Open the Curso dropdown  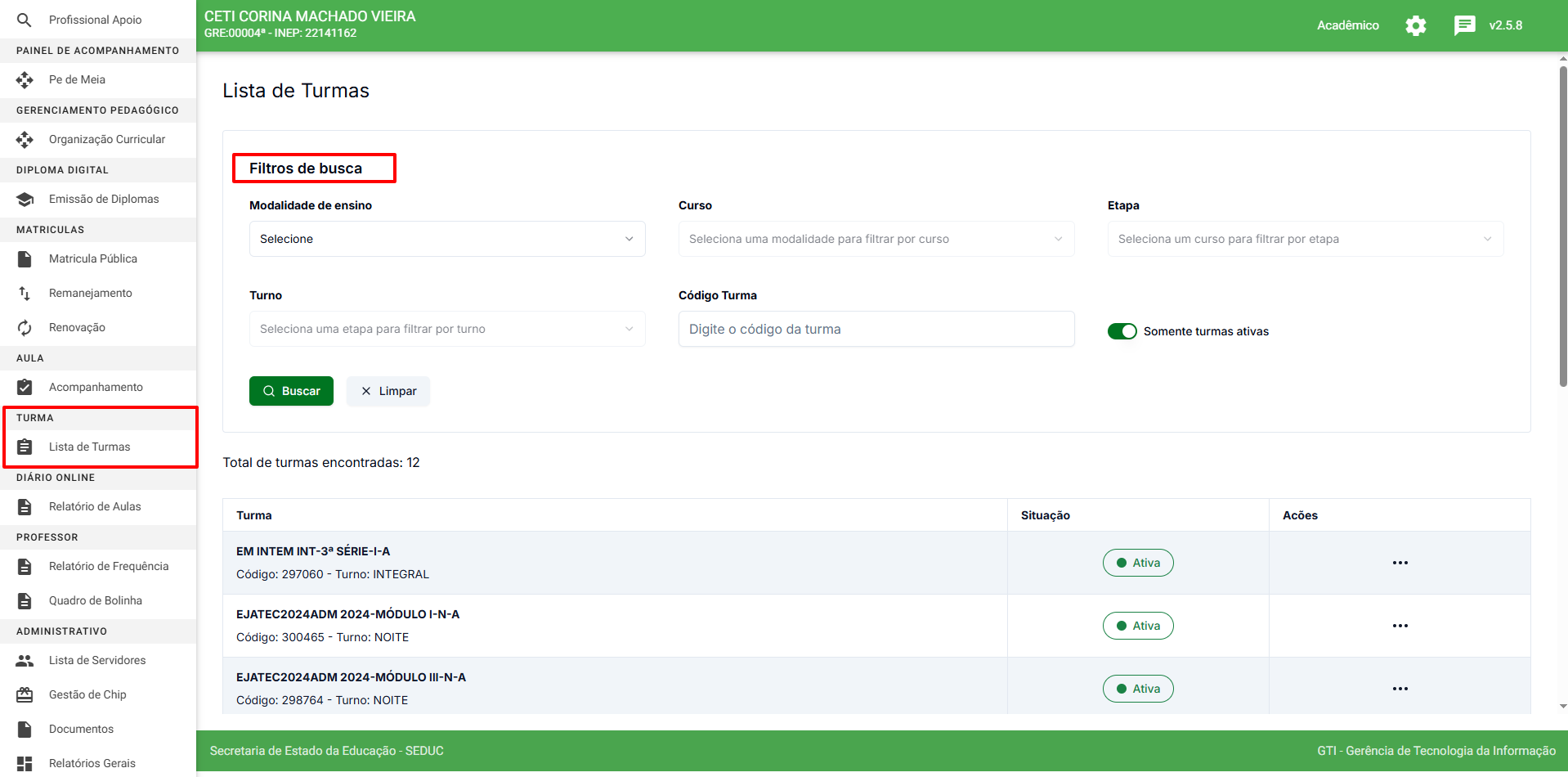pyautogui.click(x=876, y=239)
